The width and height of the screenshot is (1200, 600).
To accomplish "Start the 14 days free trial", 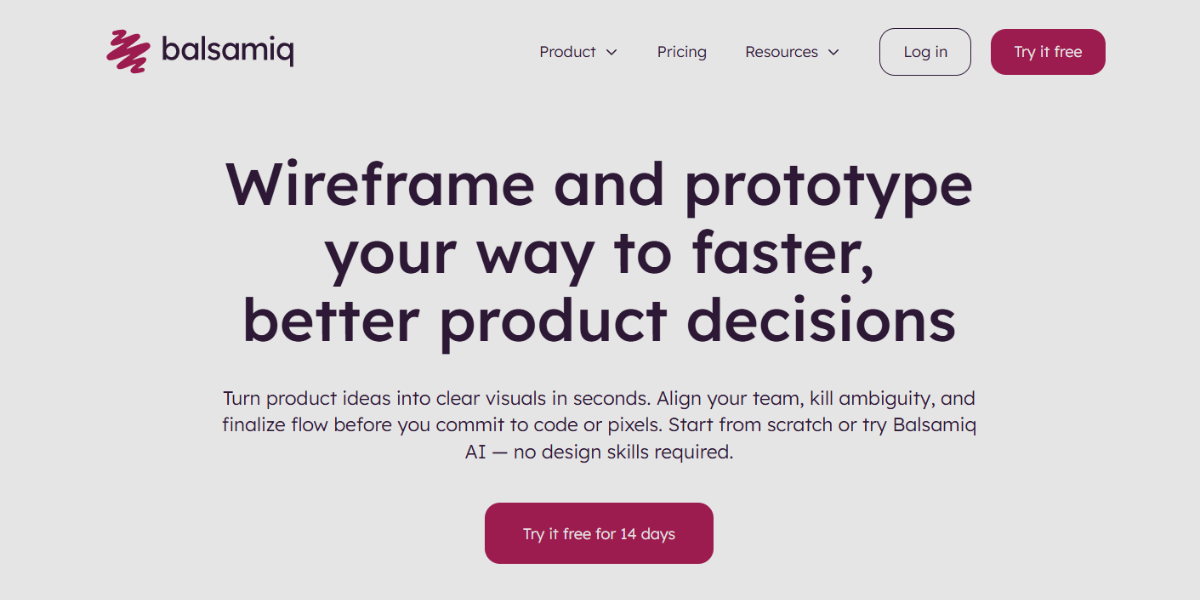I will (x=599, y=534).
